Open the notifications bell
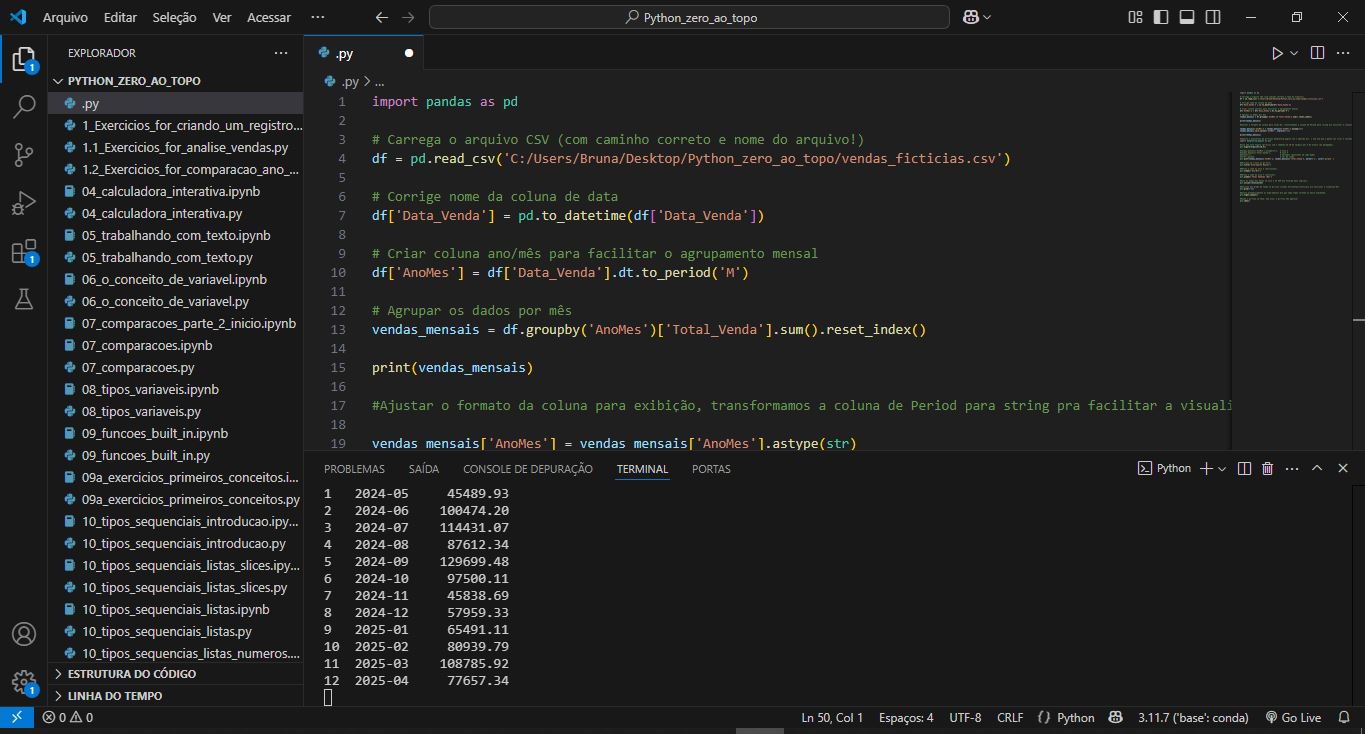The image size is (1365, 734). [1344, 717]
